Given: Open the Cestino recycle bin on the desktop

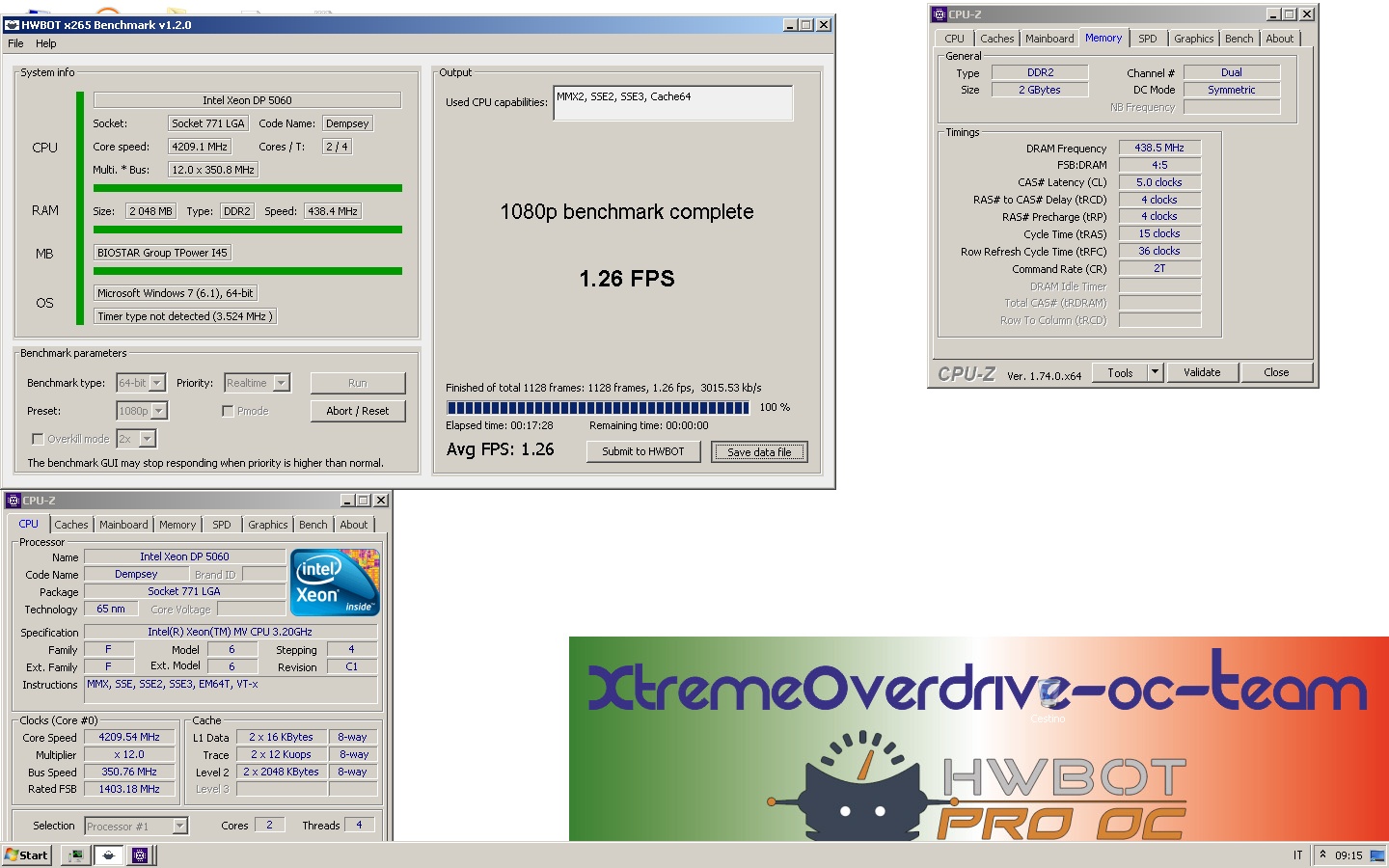Looking at the screenshot, I should (x=1049, y=700).
